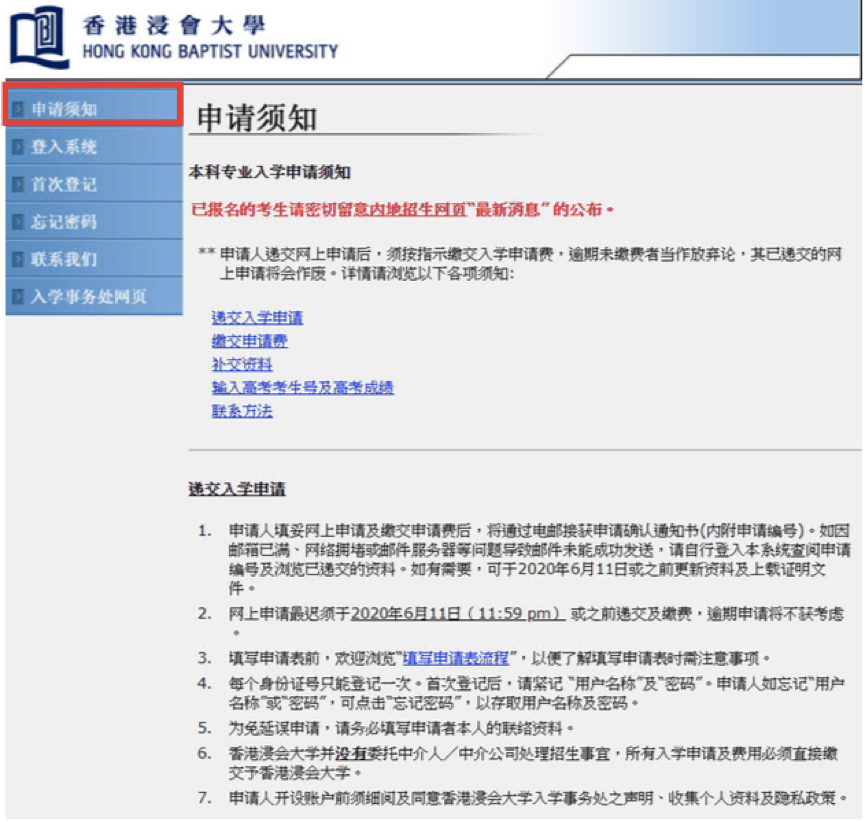Follow the 补交资料 link

point(241,364)
